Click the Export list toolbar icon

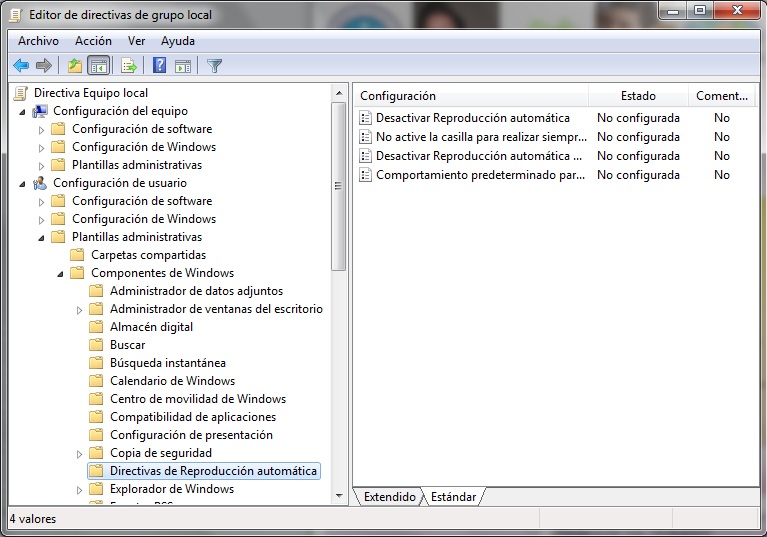click(x=129, y=65)
